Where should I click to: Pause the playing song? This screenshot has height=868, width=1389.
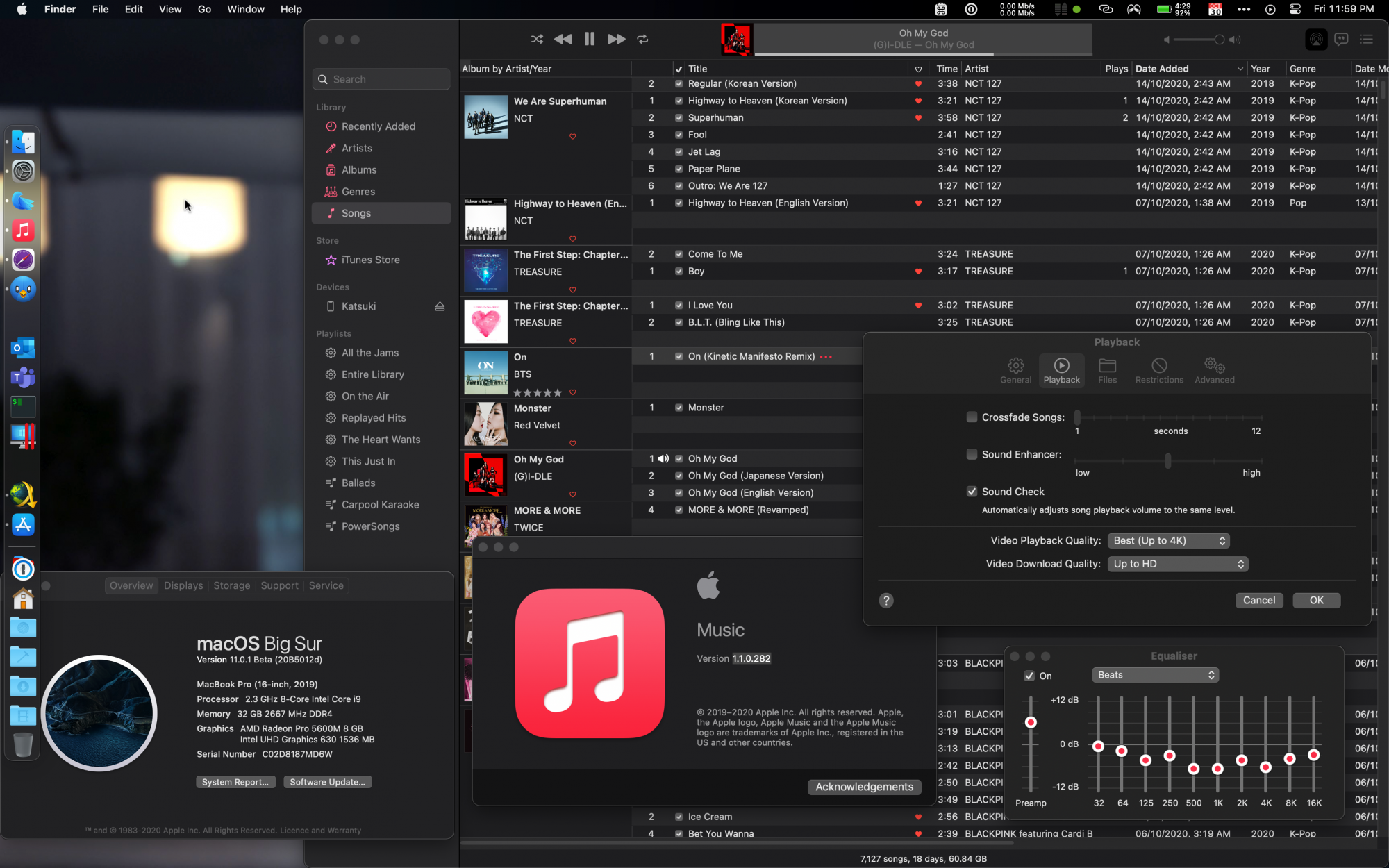[x=589, y=40]
